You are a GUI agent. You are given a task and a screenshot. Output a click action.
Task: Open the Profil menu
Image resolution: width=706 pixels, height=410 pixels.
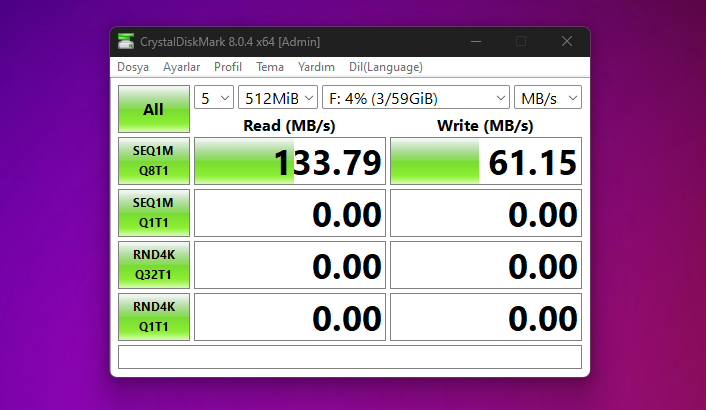coord(228,67)
